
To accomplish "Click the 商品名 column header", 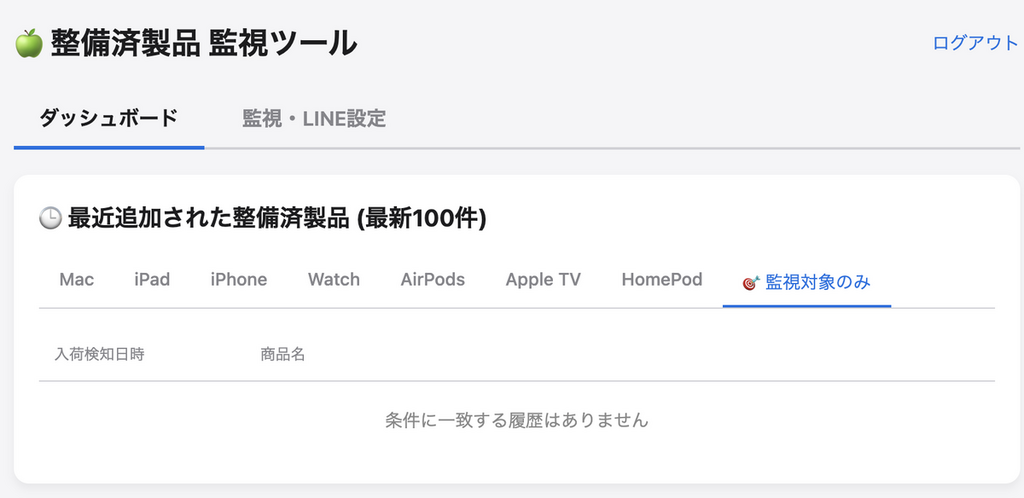I will tap(282, 354).
